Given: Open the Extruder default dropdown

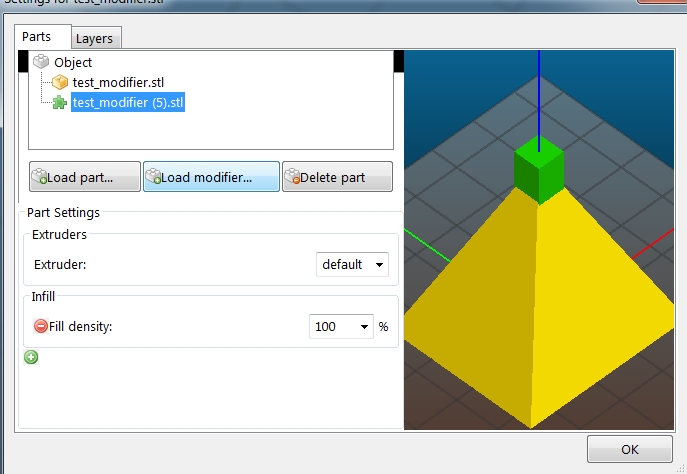Looking at the screenshot, I should [353, 265].
